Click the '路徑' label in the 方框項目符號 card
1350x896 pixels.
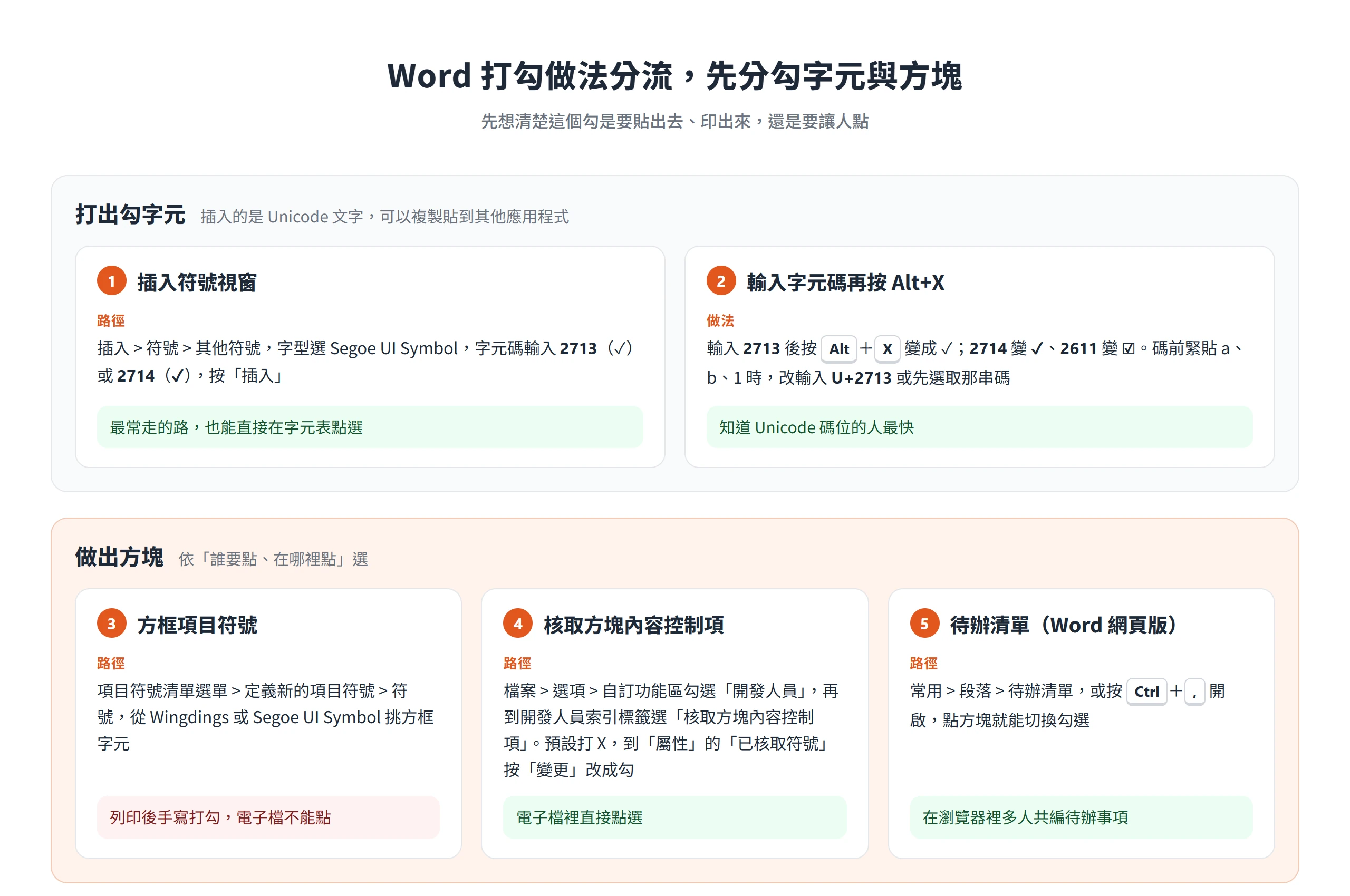(x=110, y=664)
